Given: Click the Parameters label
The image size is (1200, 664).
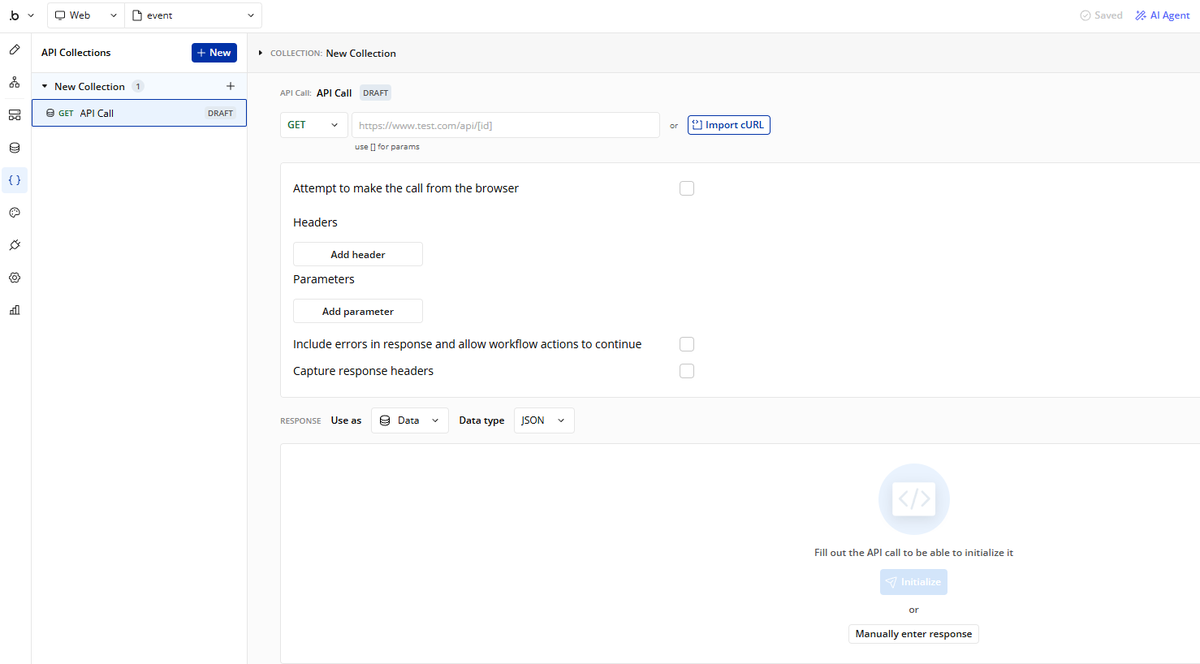Looking at the screenshot, I should pos(324,279).
